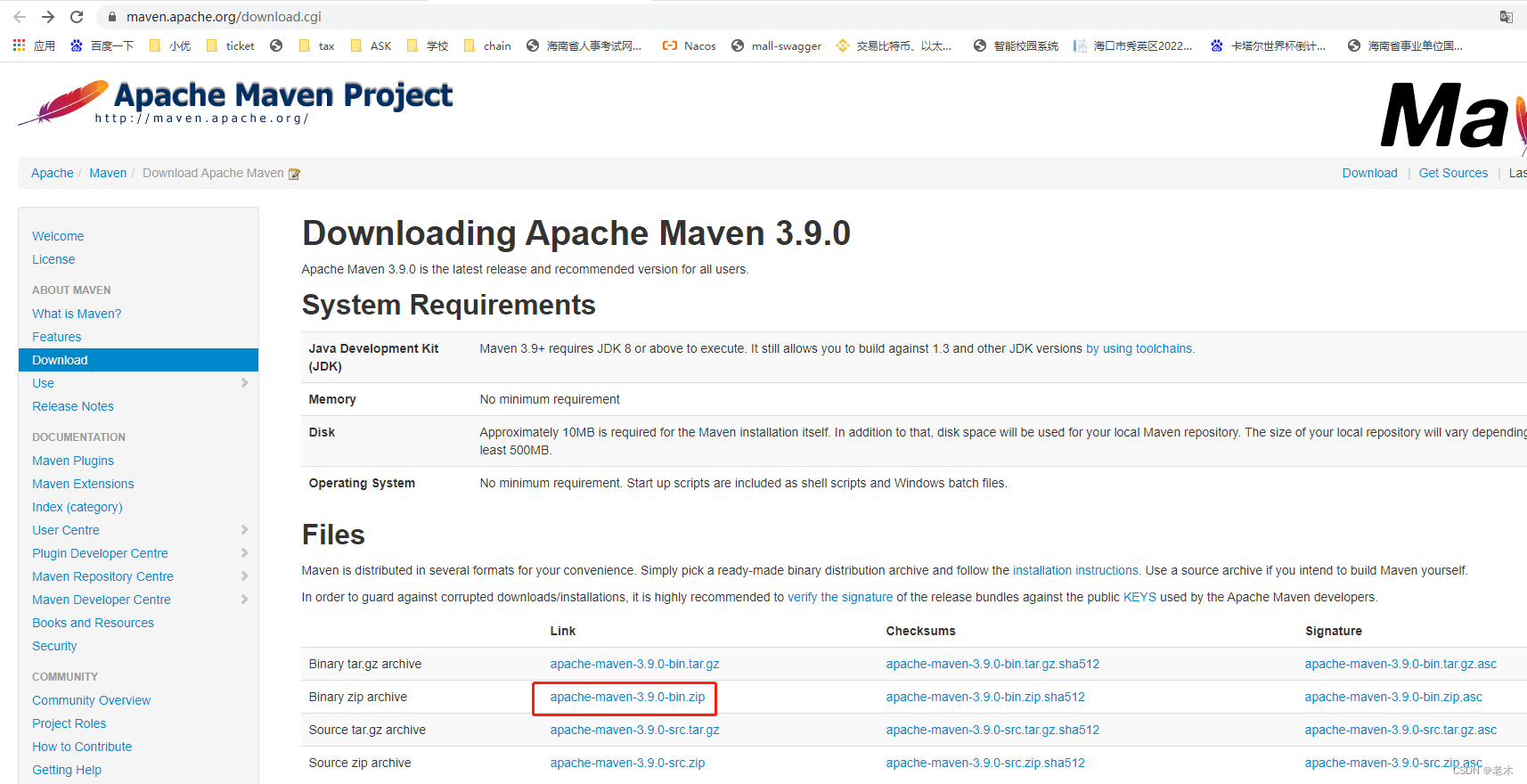1527x784 pixels.
Task: Expand the Maven Developer Centre arrow
Action: 244,600
